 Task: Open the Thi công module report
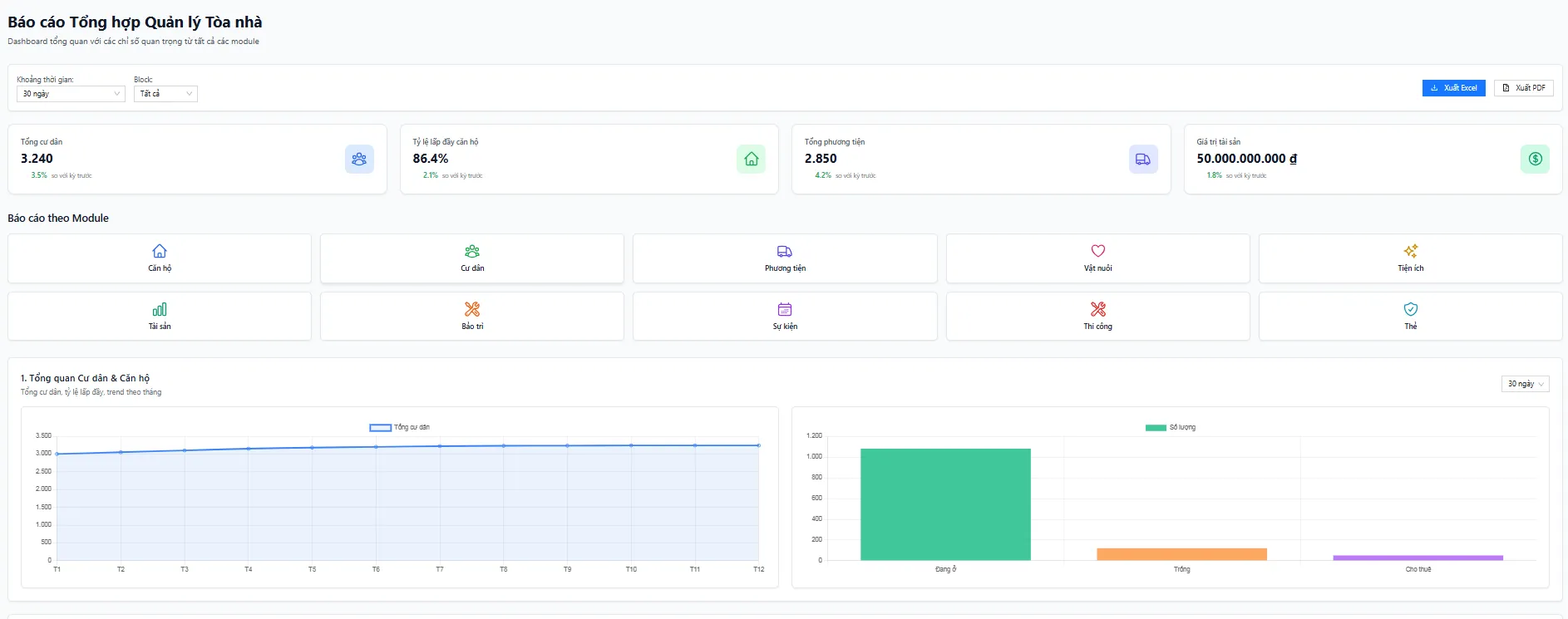[x=1097, y=317]
